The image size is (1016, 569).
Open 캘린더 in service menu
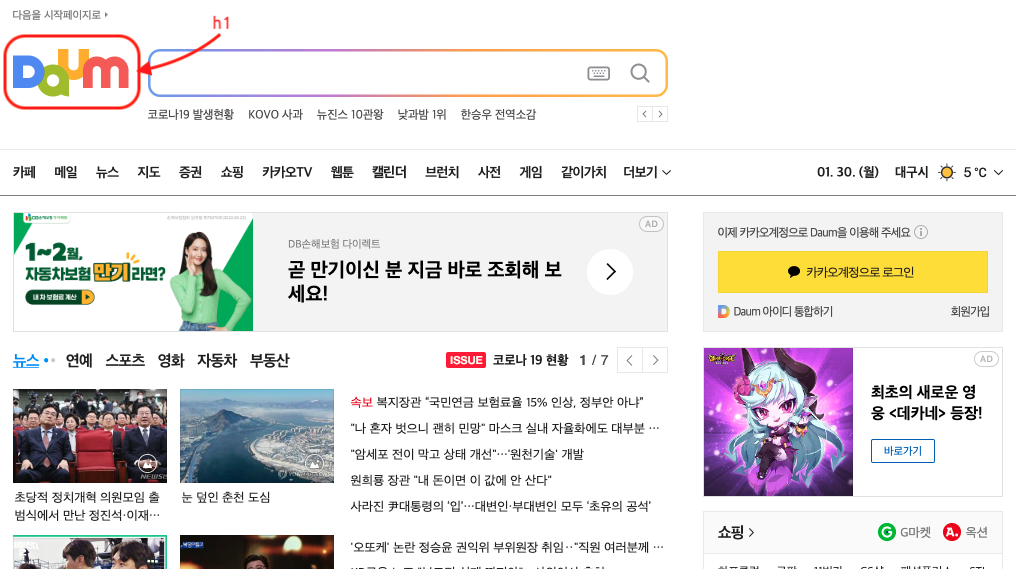tap(389, 172)
